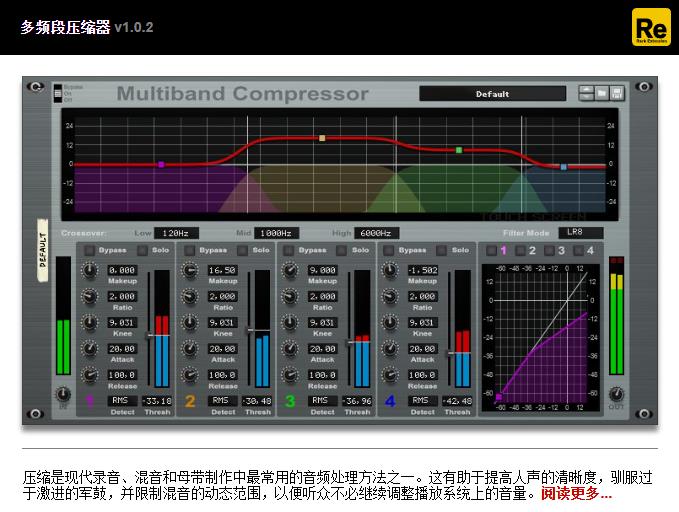Click the Mid crossover 1000Hz field
679x512 pixels.
(x=276, y=233)
